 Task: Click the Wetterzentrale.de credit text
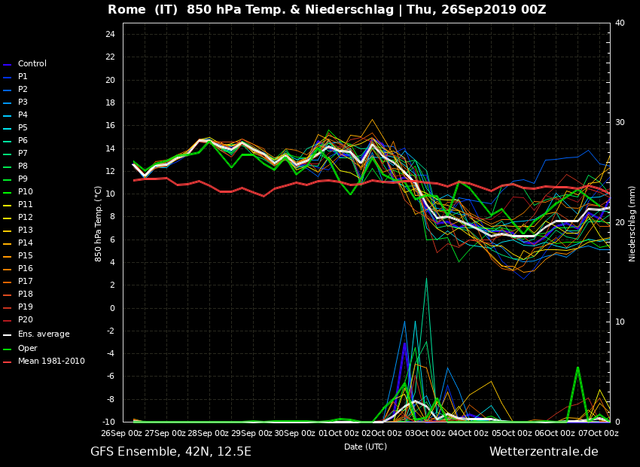[x=544, y=451]
